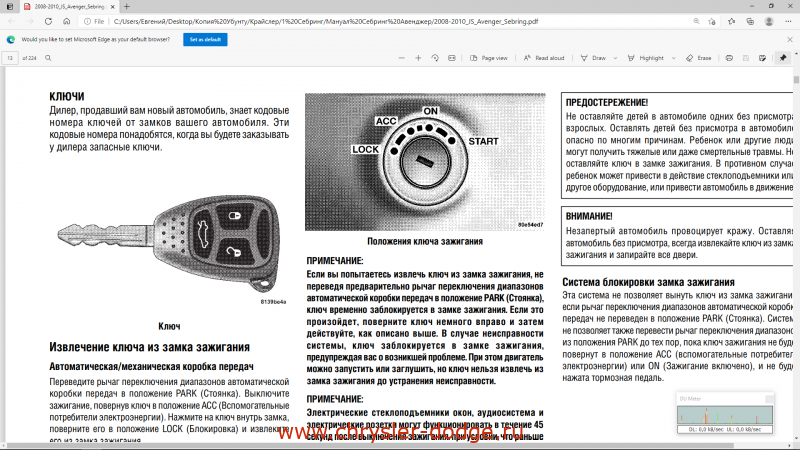Focus the address bar with PDF path
Image resolution: width=800 pixels, height=450 pixels.
326,21
